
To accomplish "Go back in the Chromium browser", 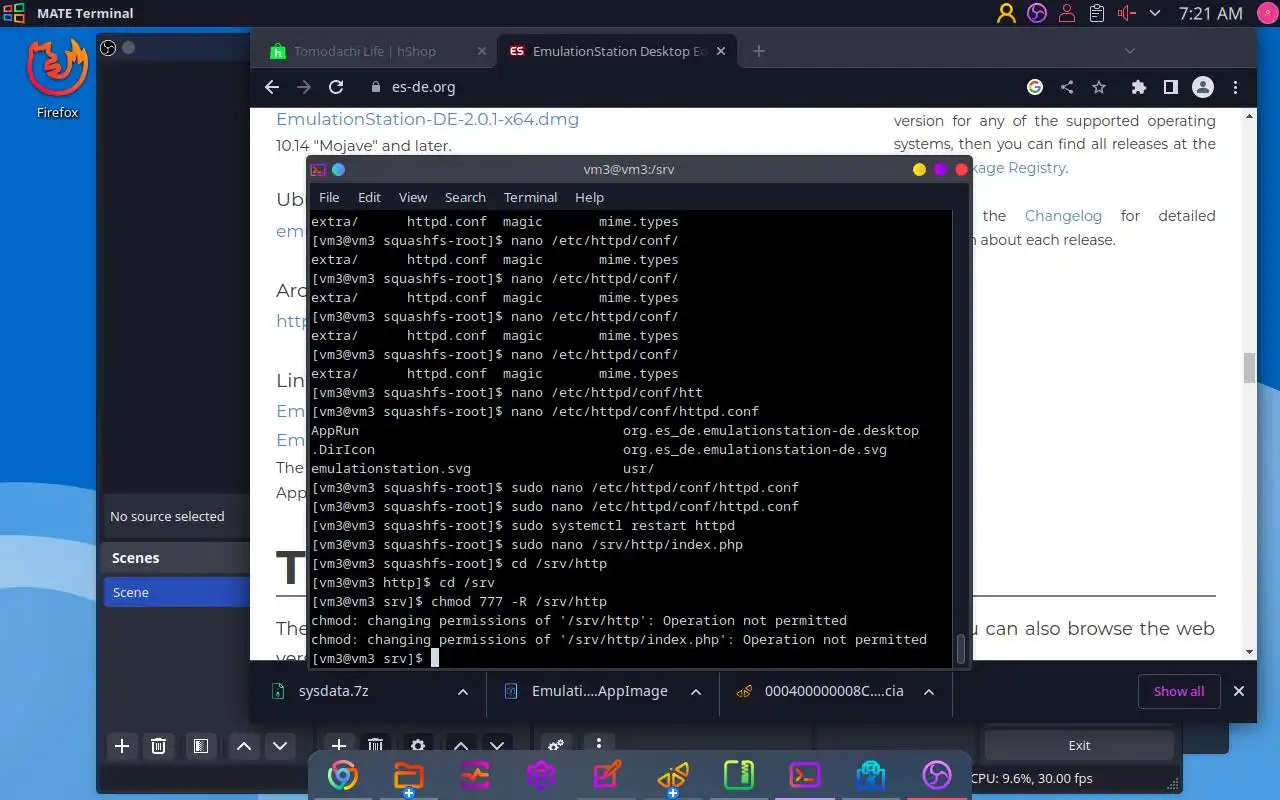I will (272, 87).
